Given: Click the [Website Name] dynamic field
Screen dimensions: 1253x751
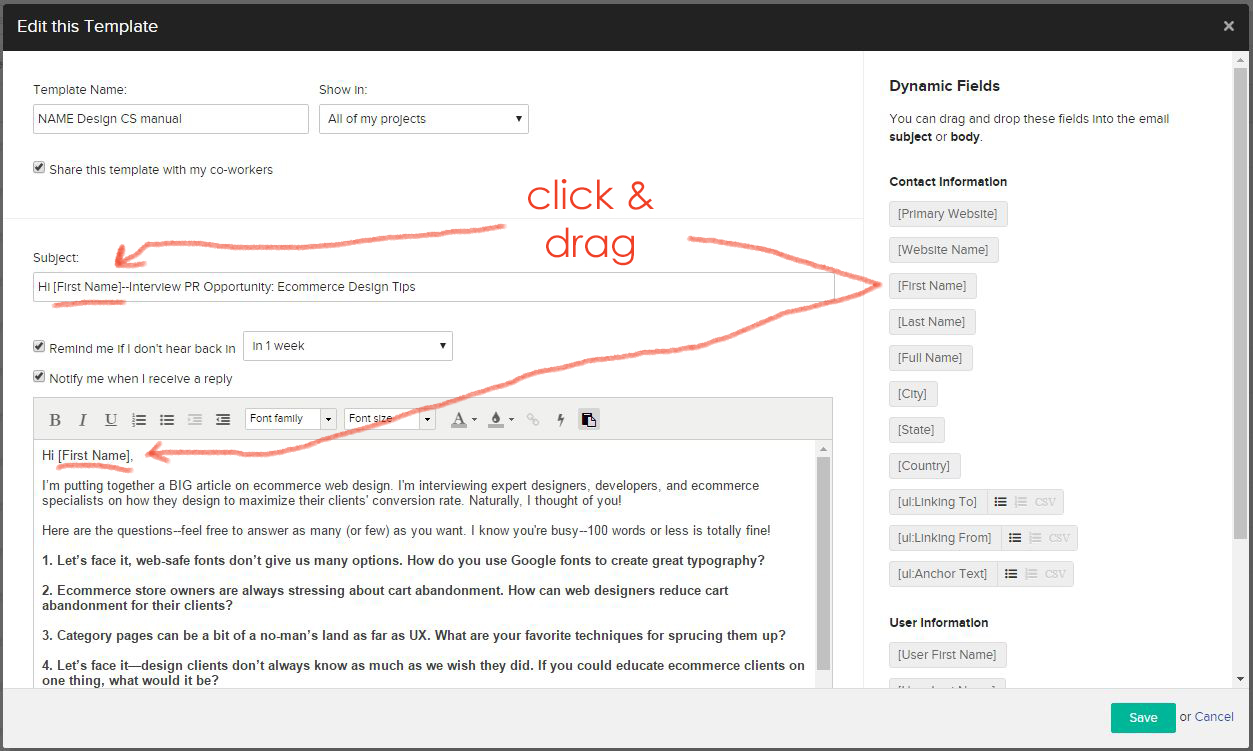Looking at the screenshot, I should click(x=943, y=250).
